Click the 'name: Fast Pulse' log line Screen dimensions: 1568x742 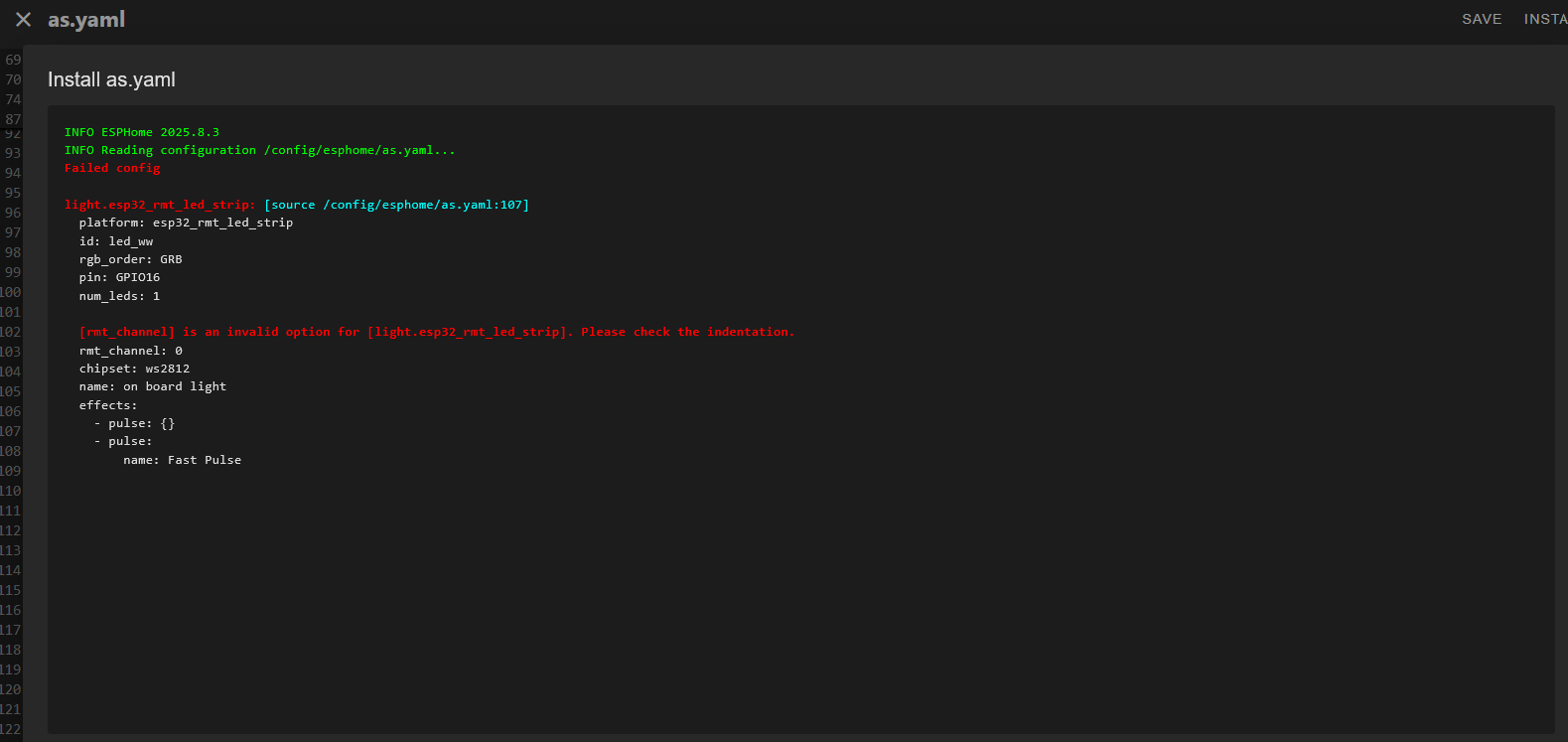tap(182, 460)
